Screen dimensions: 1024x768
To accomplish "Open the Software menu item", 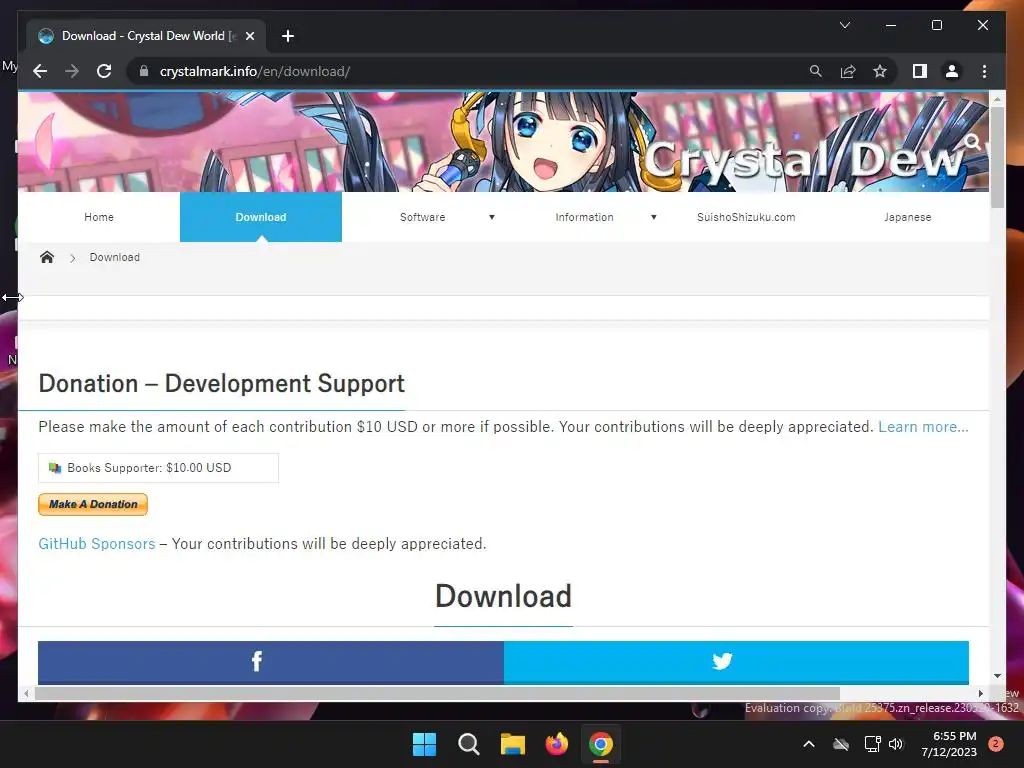I will click(x=423, y=217).
